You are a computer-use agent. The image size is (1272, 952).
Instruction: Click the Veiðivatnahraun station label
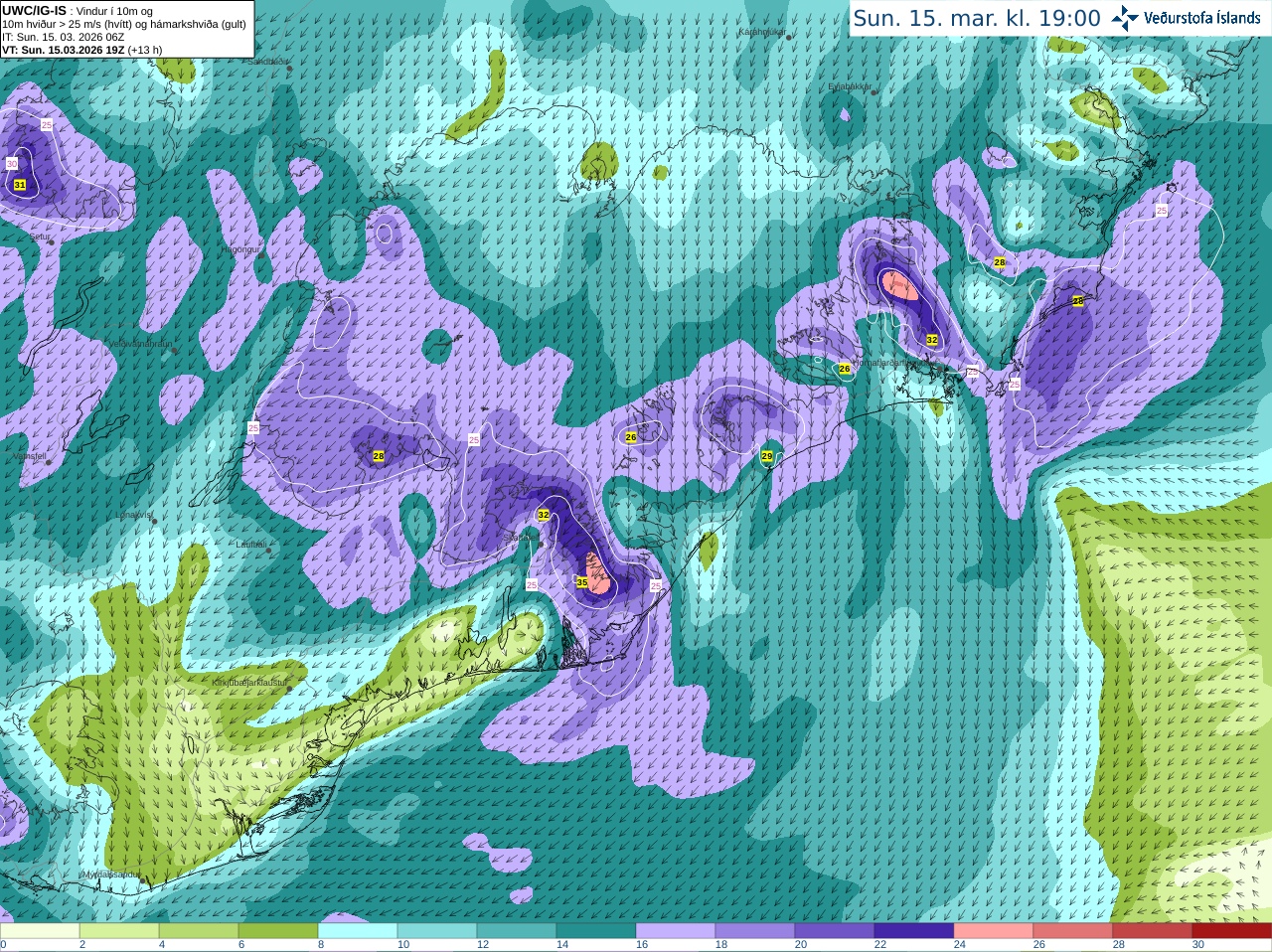pos(139,343)
